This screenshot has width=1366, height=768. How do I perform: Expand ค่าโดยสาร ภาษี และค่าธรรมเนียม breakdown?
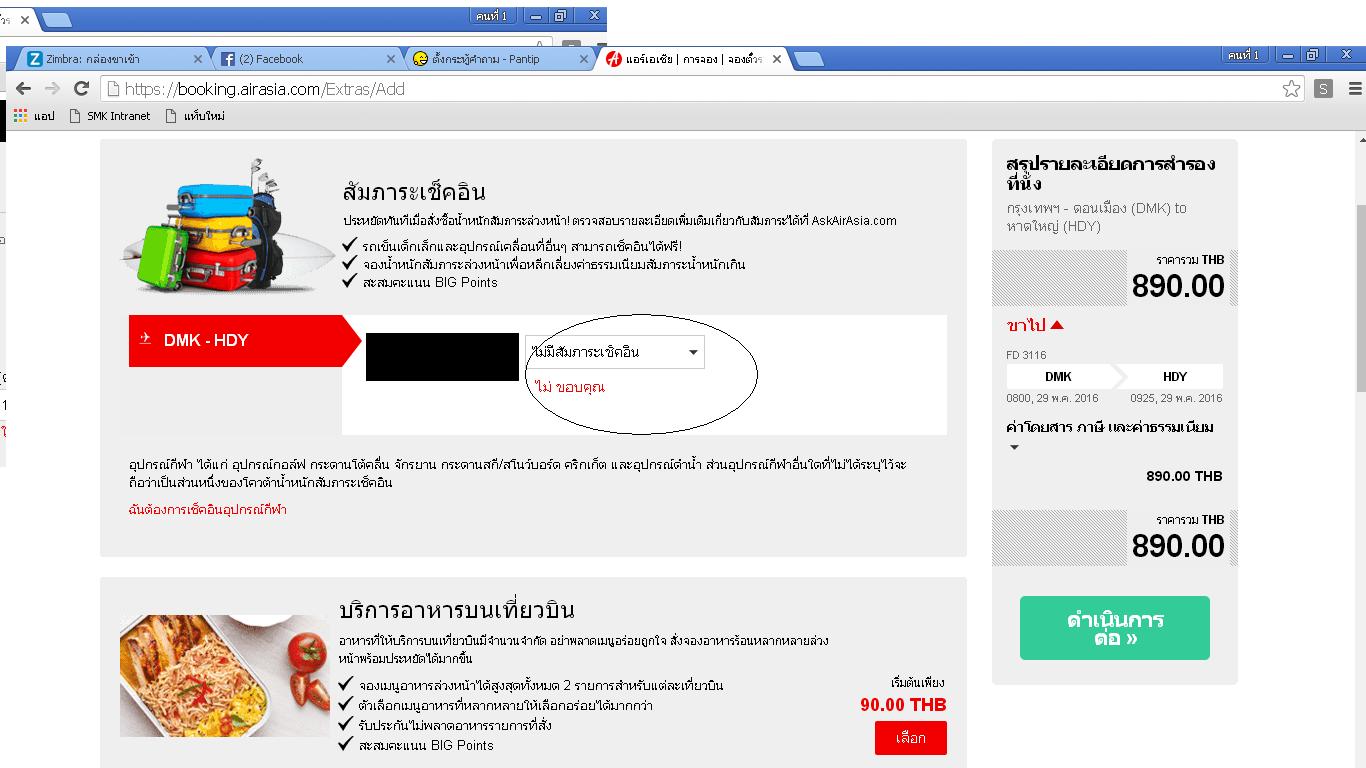pos(1109,436)
